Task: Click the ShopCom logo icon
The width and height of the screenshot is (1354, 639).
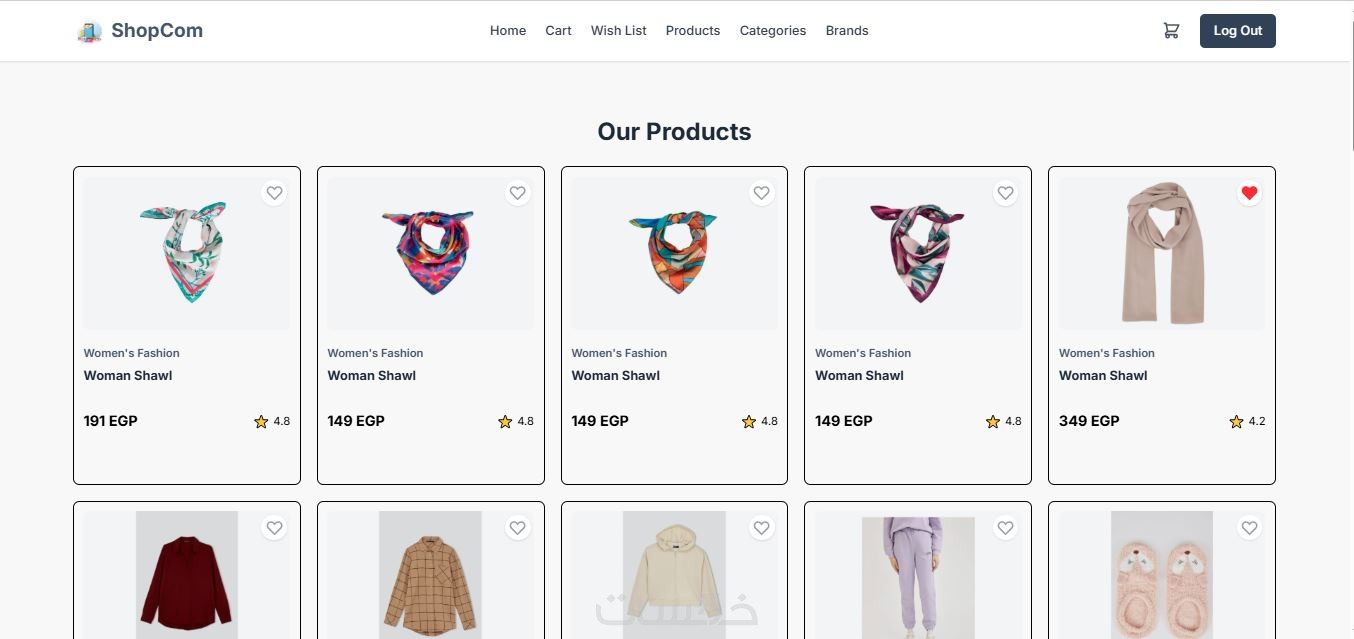Action: 89,31
